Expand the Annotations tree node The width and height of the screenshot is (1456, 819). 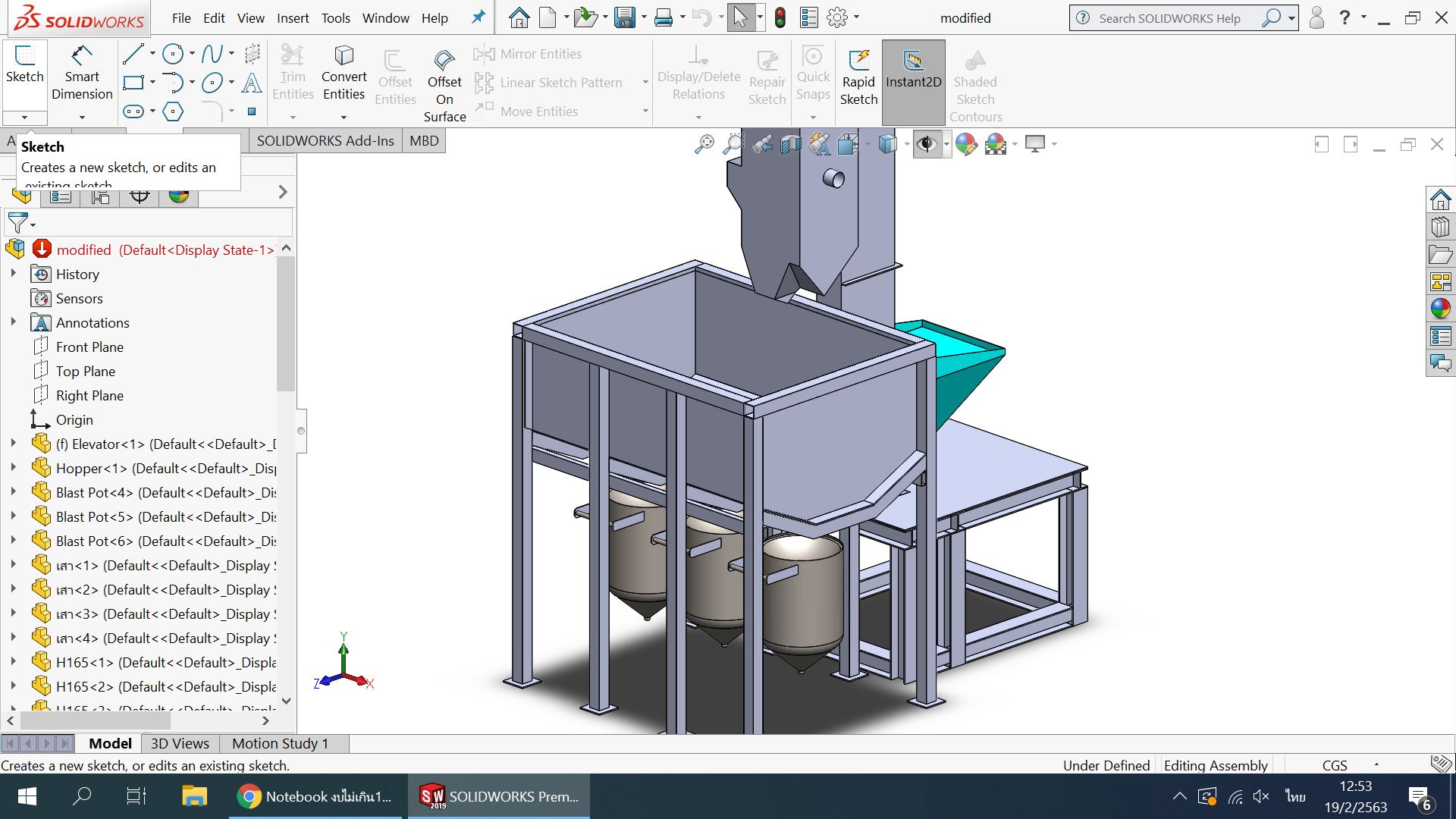(13, 322)
